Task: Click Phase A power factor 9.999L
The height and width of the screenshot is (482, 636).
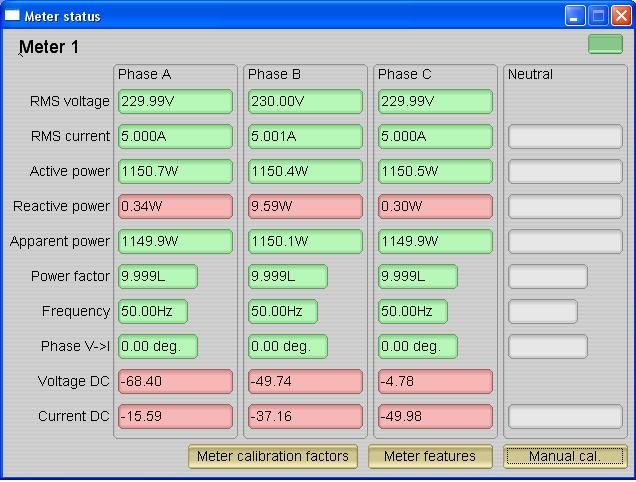Action: point(158,276)
